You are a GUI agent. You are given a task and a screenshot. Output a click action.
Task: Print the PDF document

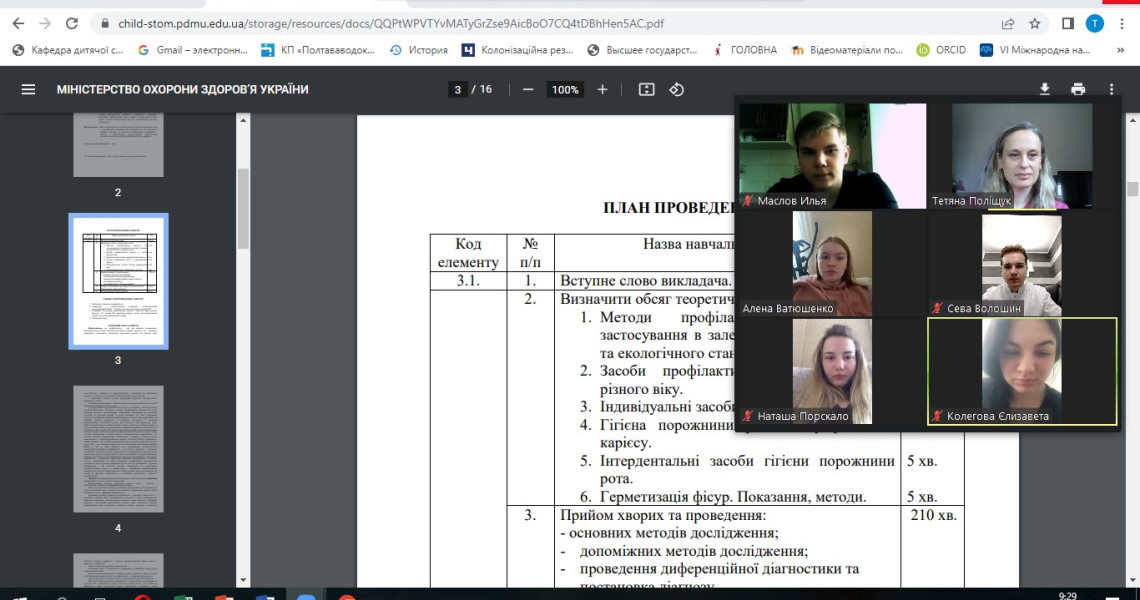(x=1077, y=89)
